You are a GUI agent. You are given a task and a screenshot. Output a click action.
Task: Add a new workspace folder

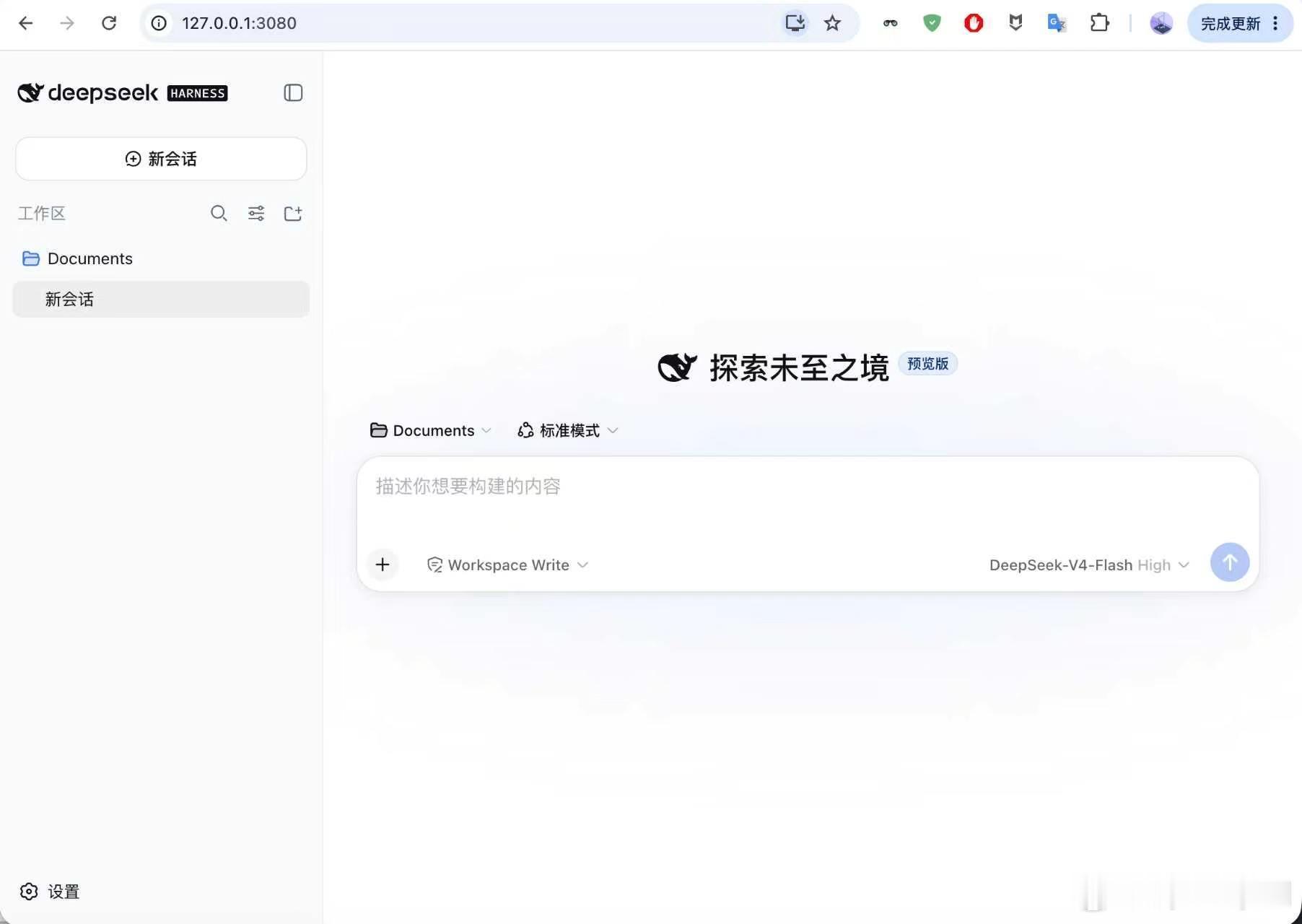tap(293, 213)
